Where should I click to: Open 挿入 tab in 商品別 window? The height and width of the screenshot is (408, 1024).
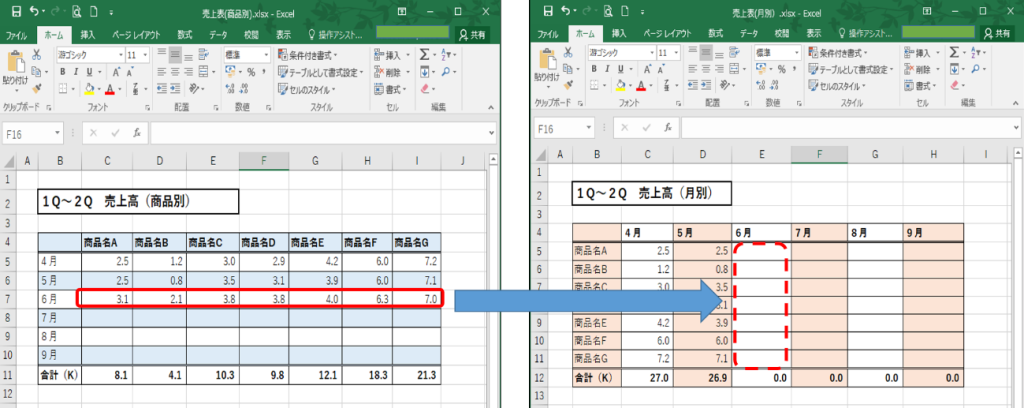coord(87,33)
